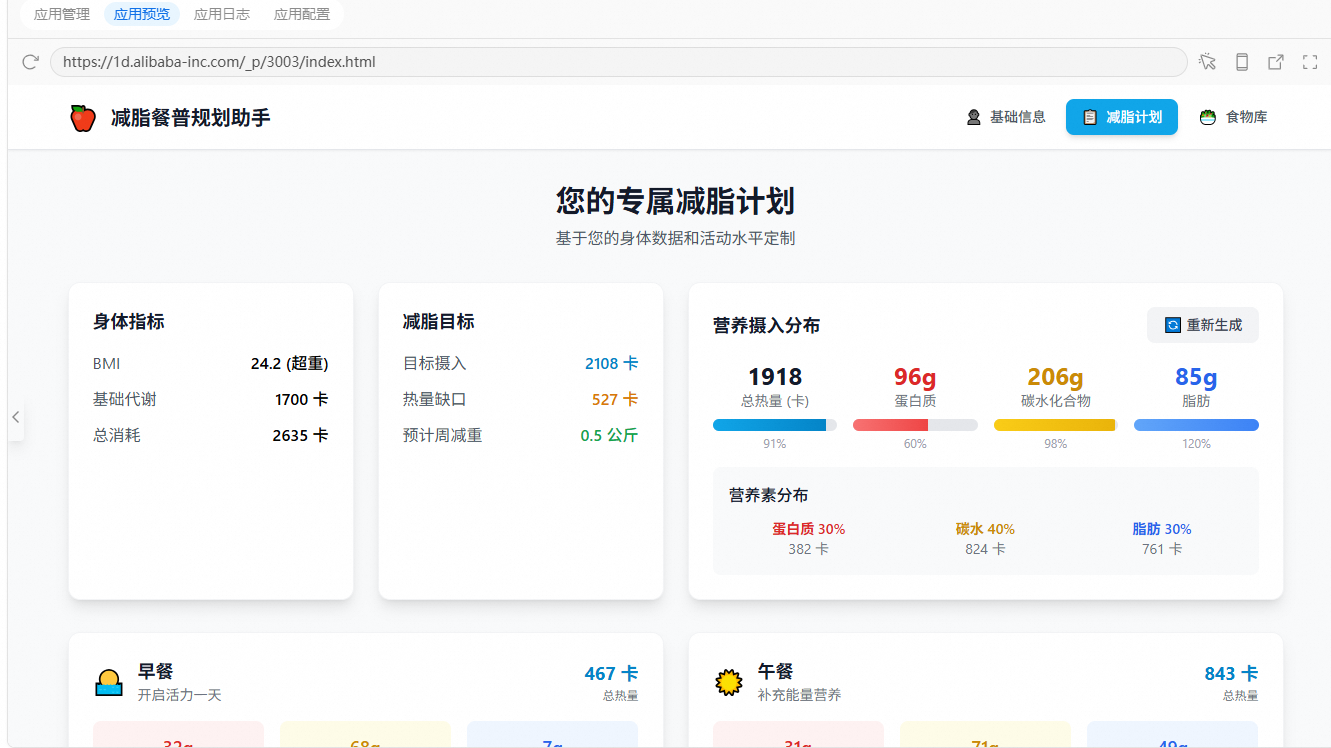Select the 应用预览 tab

point(142,14)
